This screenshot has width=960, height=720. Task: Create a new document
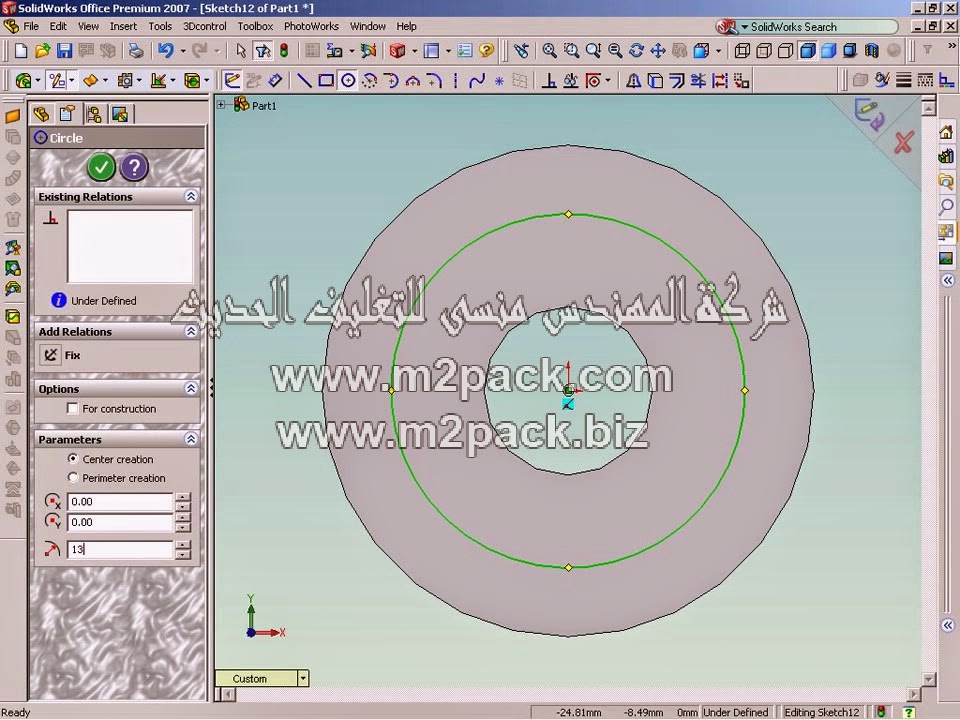coord(21,51)
